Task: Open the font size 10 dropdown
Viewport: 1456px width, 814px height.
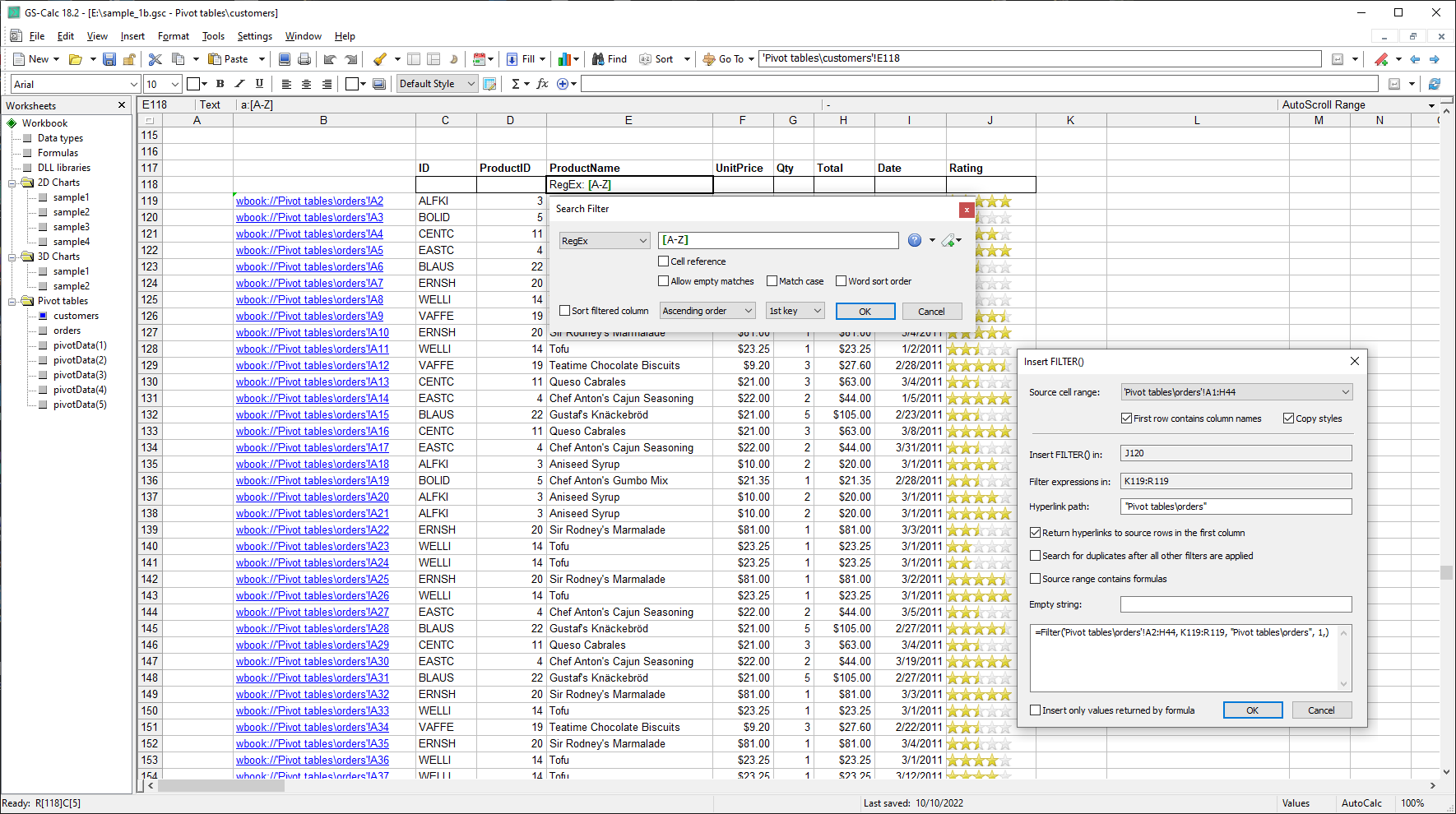Action: (x=162, y=84)
